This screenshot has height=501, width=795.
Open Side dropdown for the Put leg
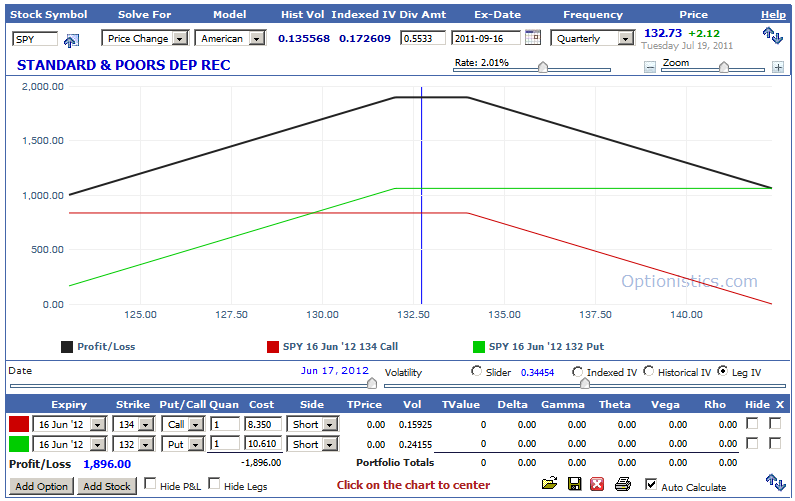(312, 444)
